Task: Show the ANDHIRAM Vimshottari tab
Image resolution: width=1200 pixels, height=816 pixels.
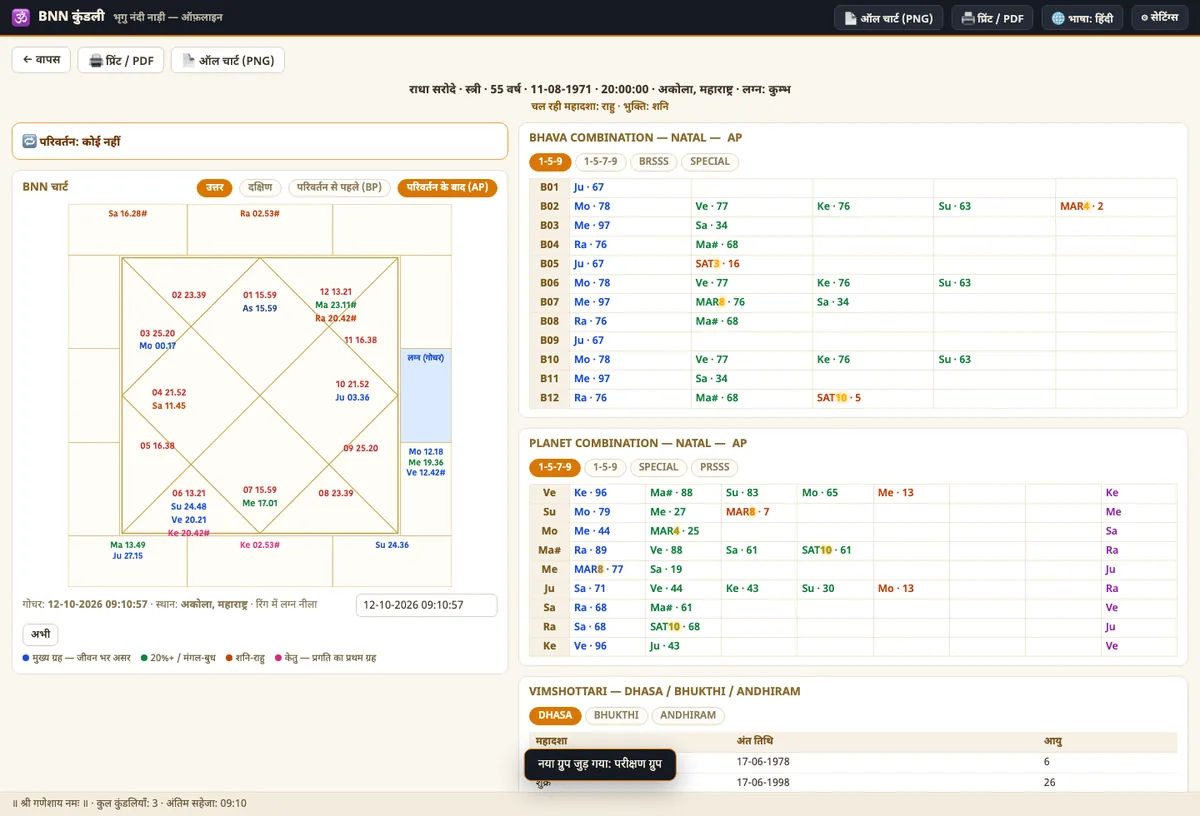Action: [x=688, y=715]
